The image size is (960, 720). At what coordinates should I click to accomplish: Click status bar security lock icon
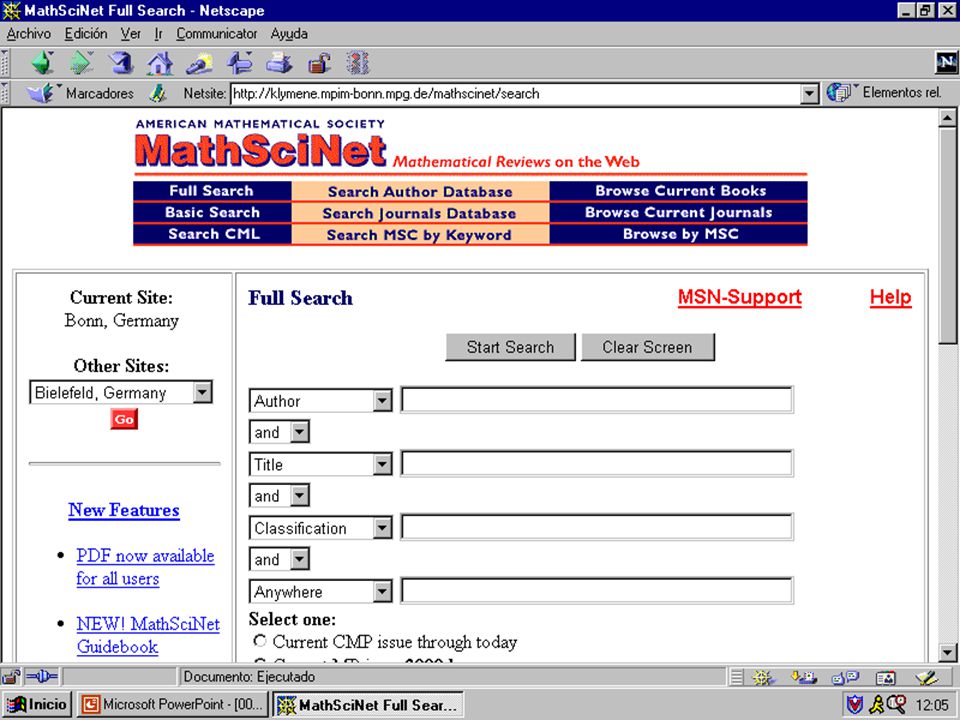click(10, 677)
